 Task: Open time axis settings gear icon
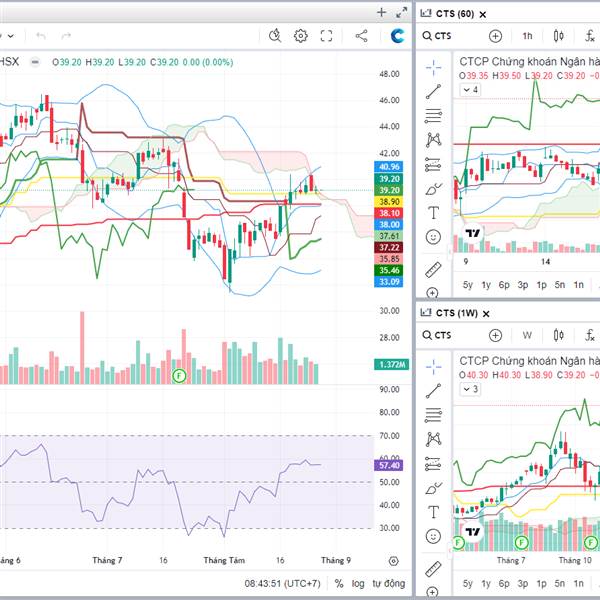[394, 561]
